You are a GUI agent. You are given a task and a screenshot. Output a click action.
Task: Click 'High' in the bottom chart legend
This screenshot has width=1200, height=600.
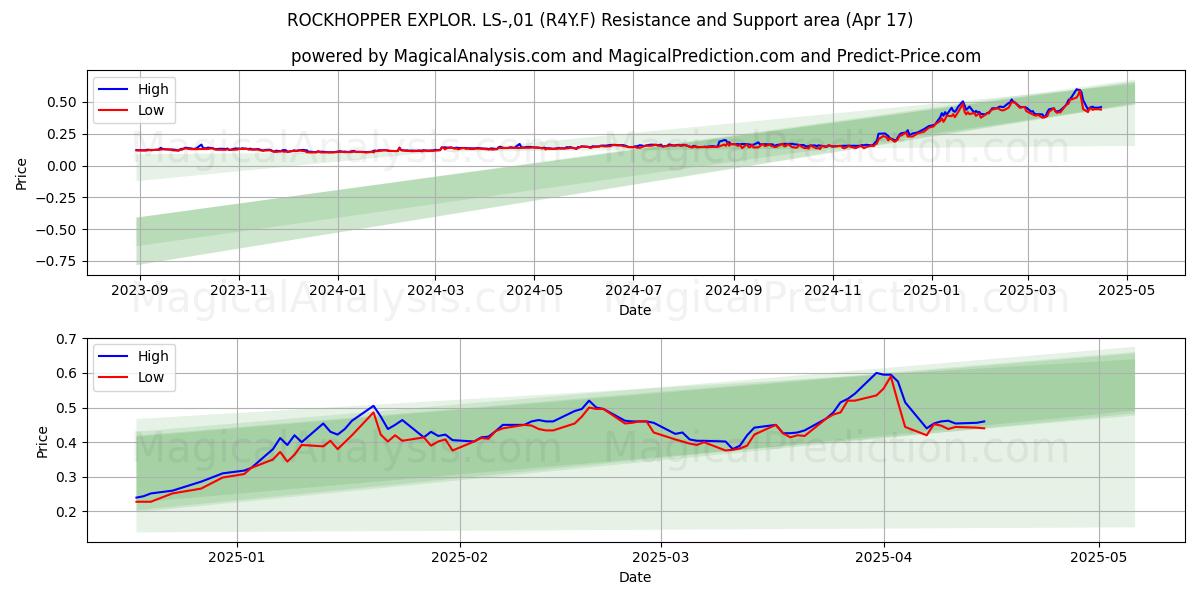click(x=153, y=356)
